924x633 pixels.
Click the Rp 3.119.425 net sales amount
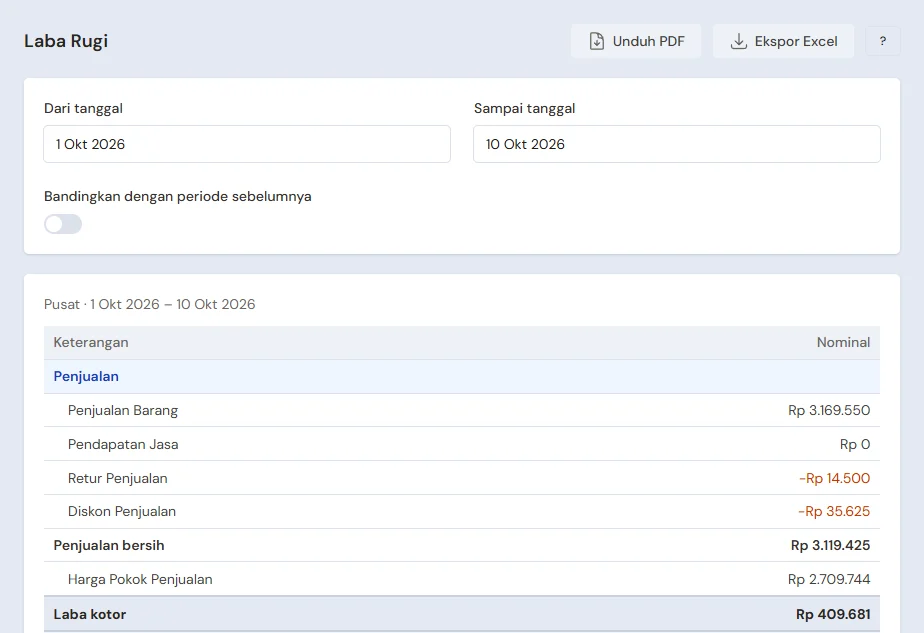[x=830, y=545]
